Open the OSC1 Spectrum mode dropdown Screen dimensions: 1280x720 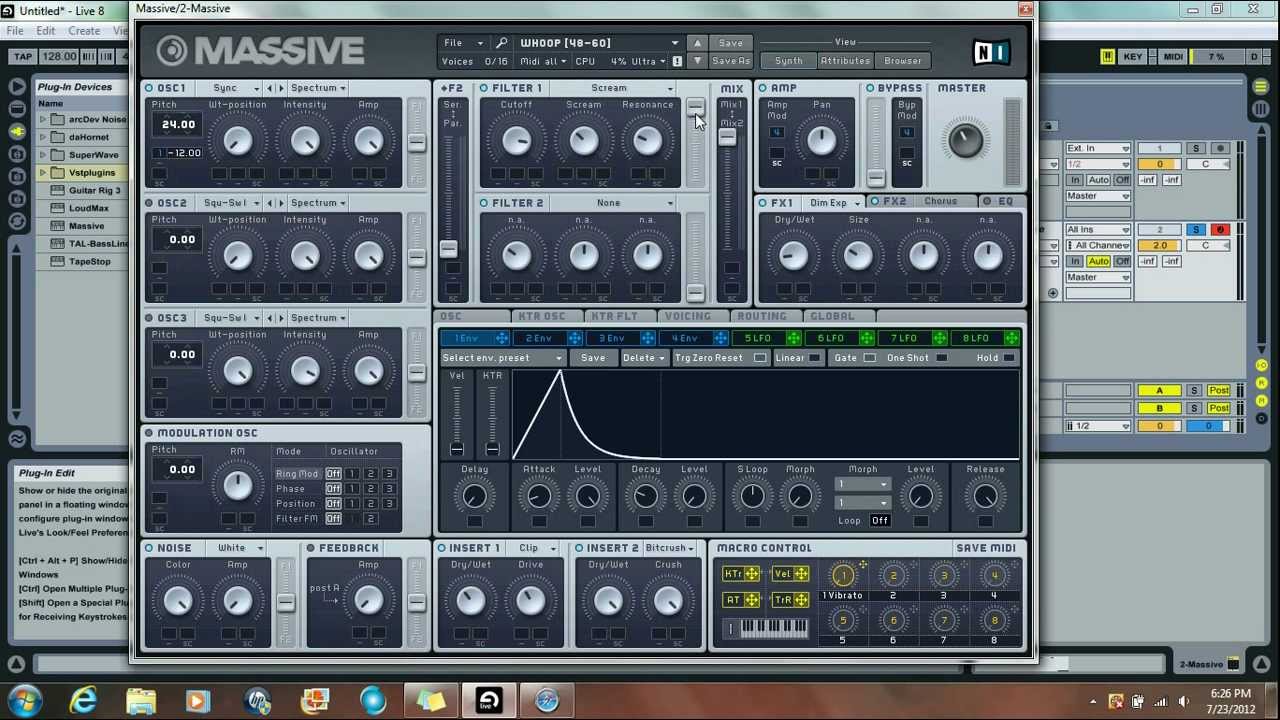318,88
